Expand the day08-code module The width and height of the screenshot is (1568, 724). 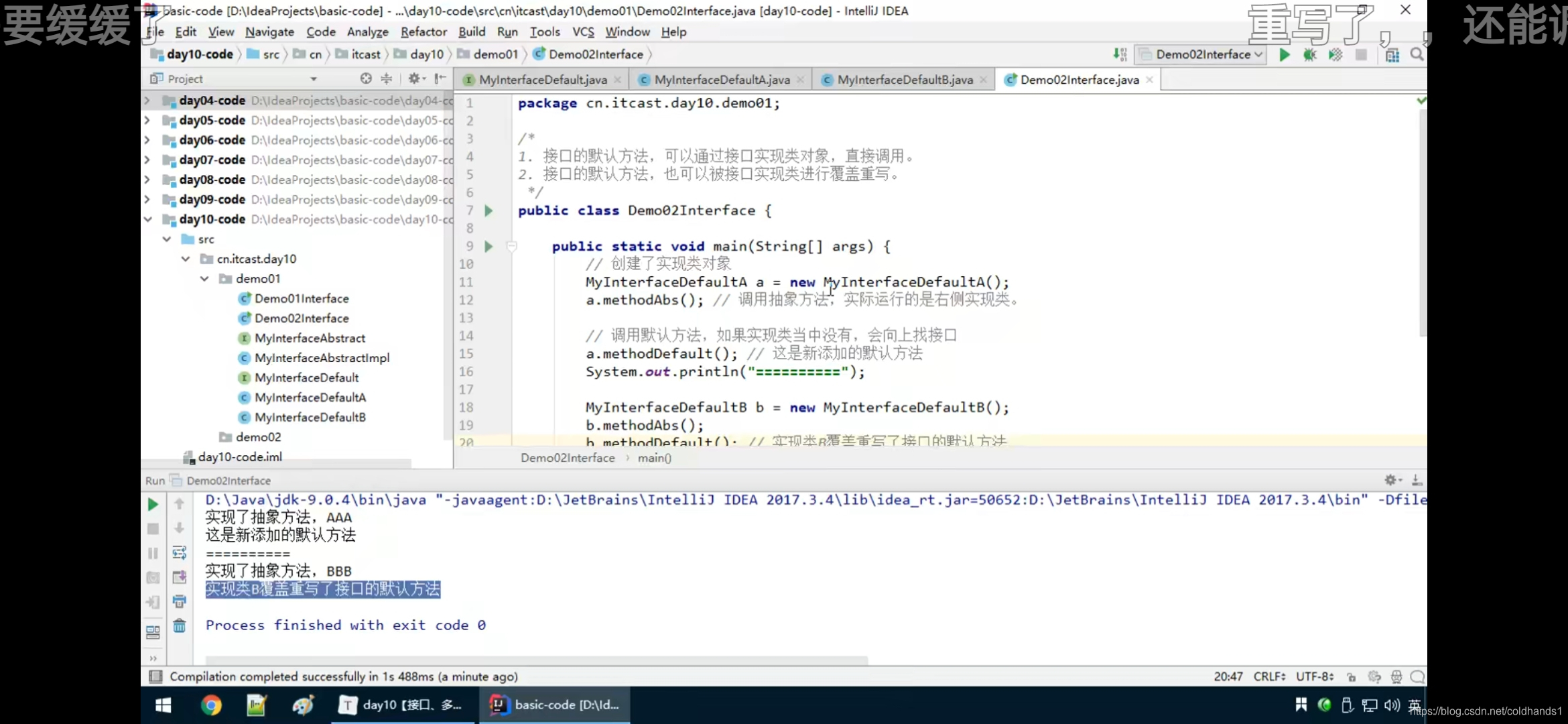(x=147, y=180)
